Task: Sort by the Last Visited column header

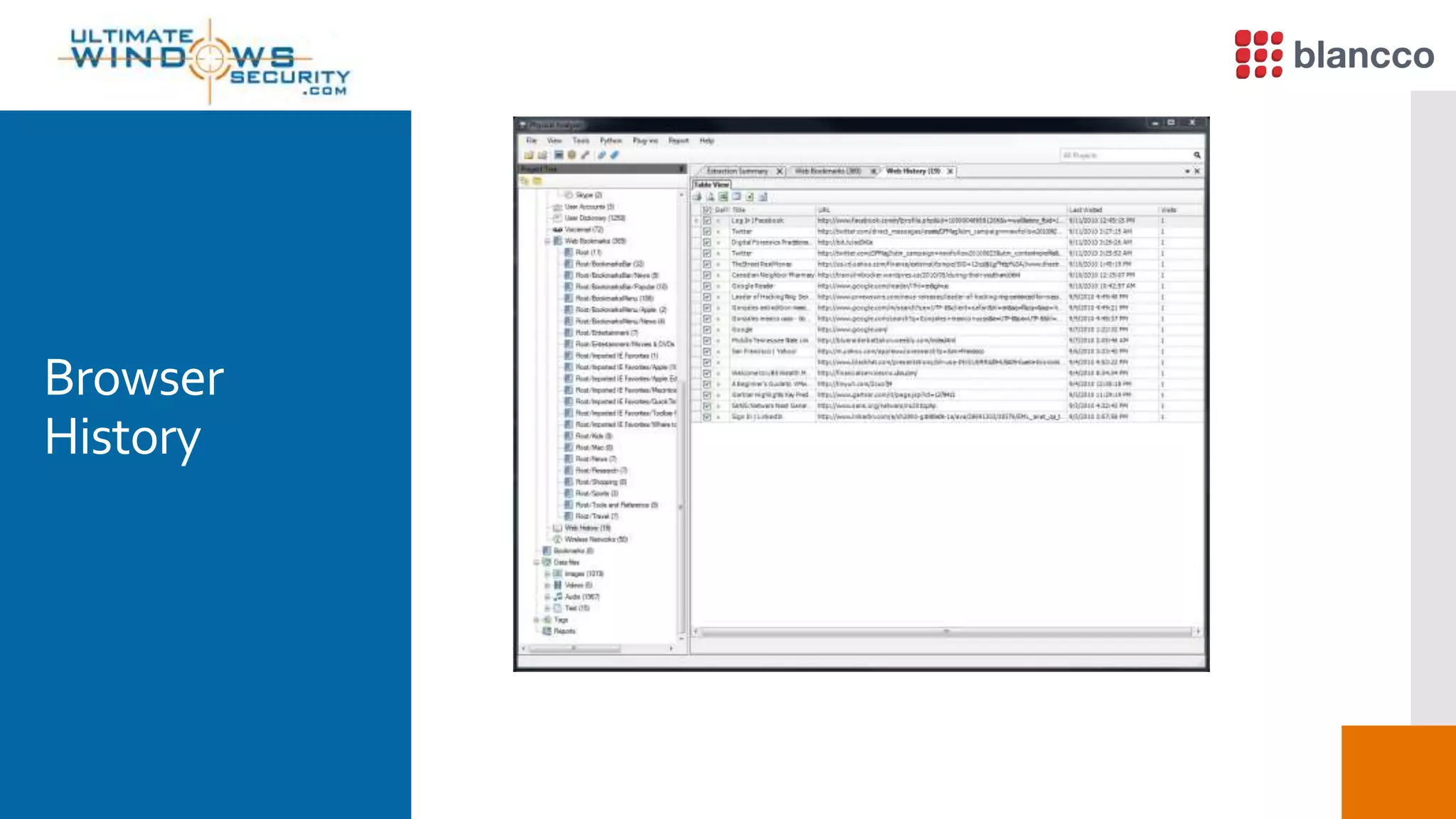Action: pyautogui.click(x=1086, y=210)
